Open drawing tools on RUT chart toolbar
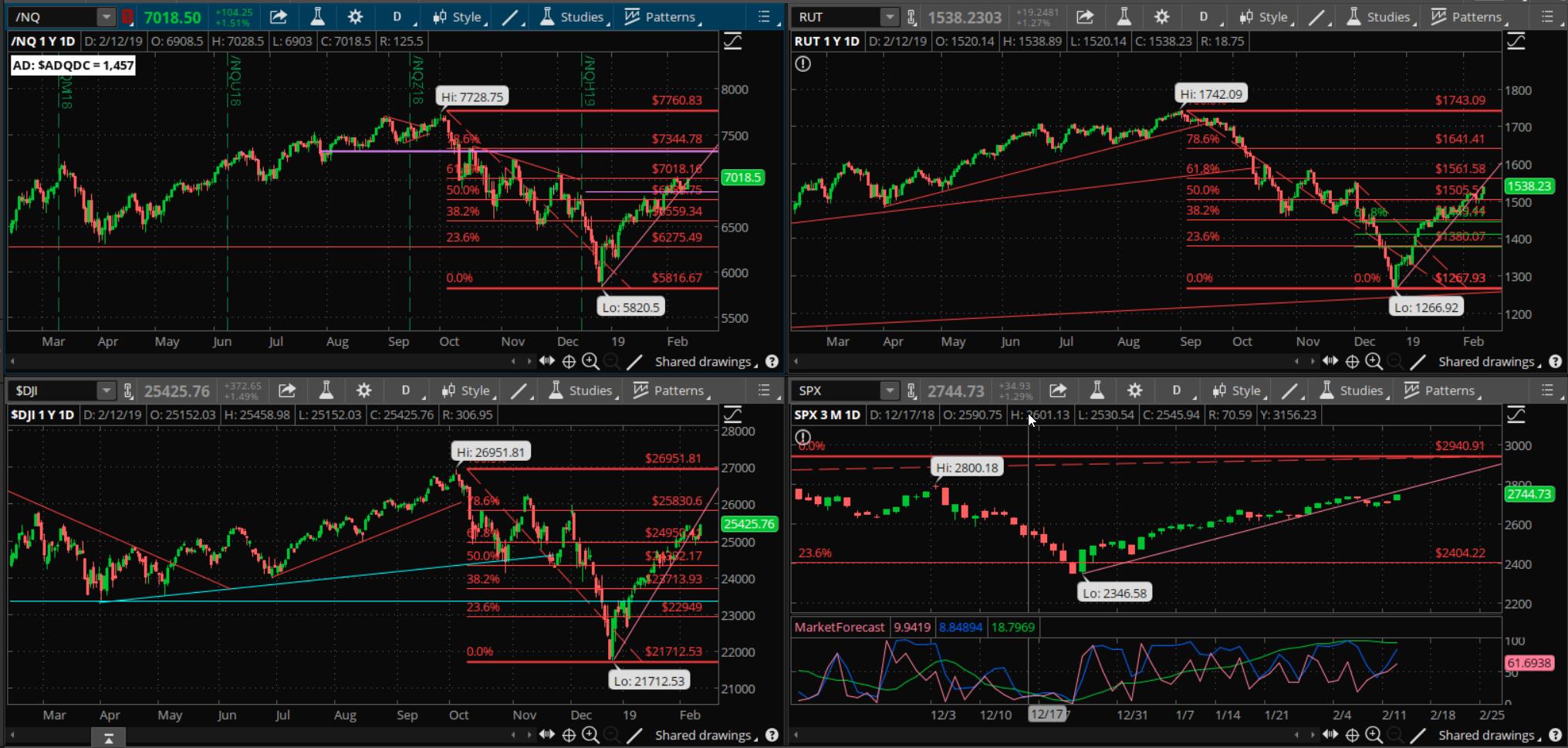Image resolution: width=1568 pixels, height=748 pixels. click(1316, 17)
